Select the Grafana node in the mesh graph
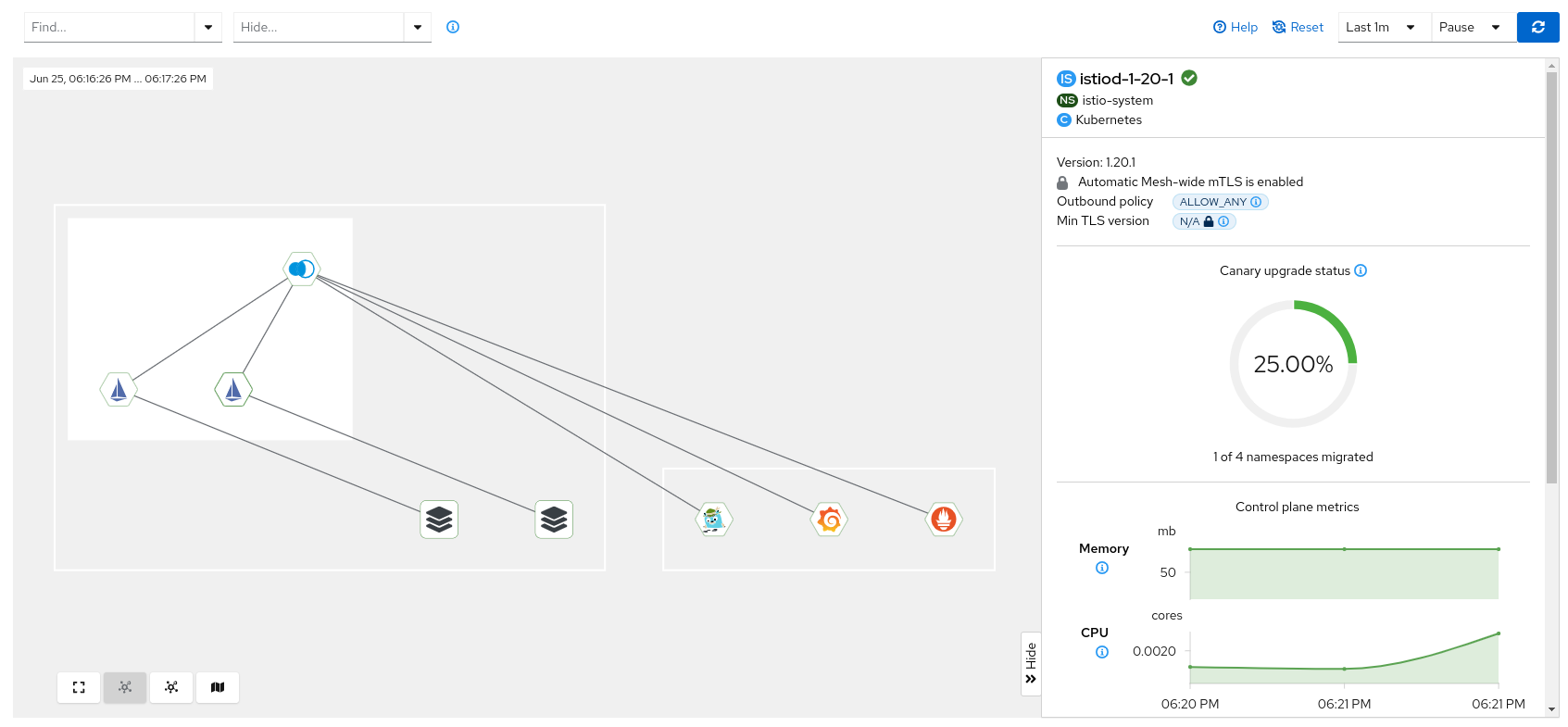1568x727 pixels. (829, 520)
